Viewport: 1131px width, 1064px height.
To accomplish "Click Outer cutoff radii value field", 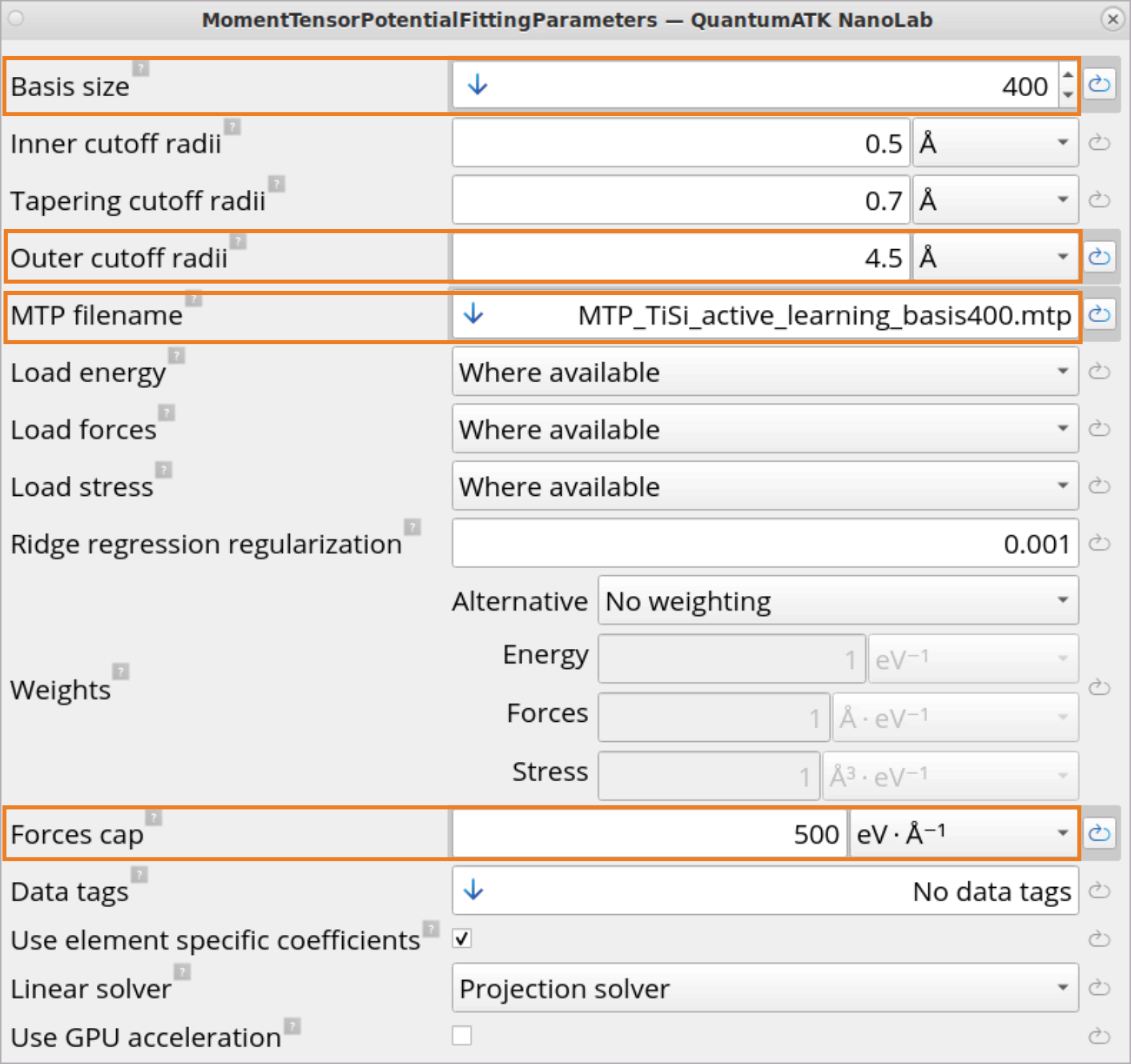I will tap(681, 258).
